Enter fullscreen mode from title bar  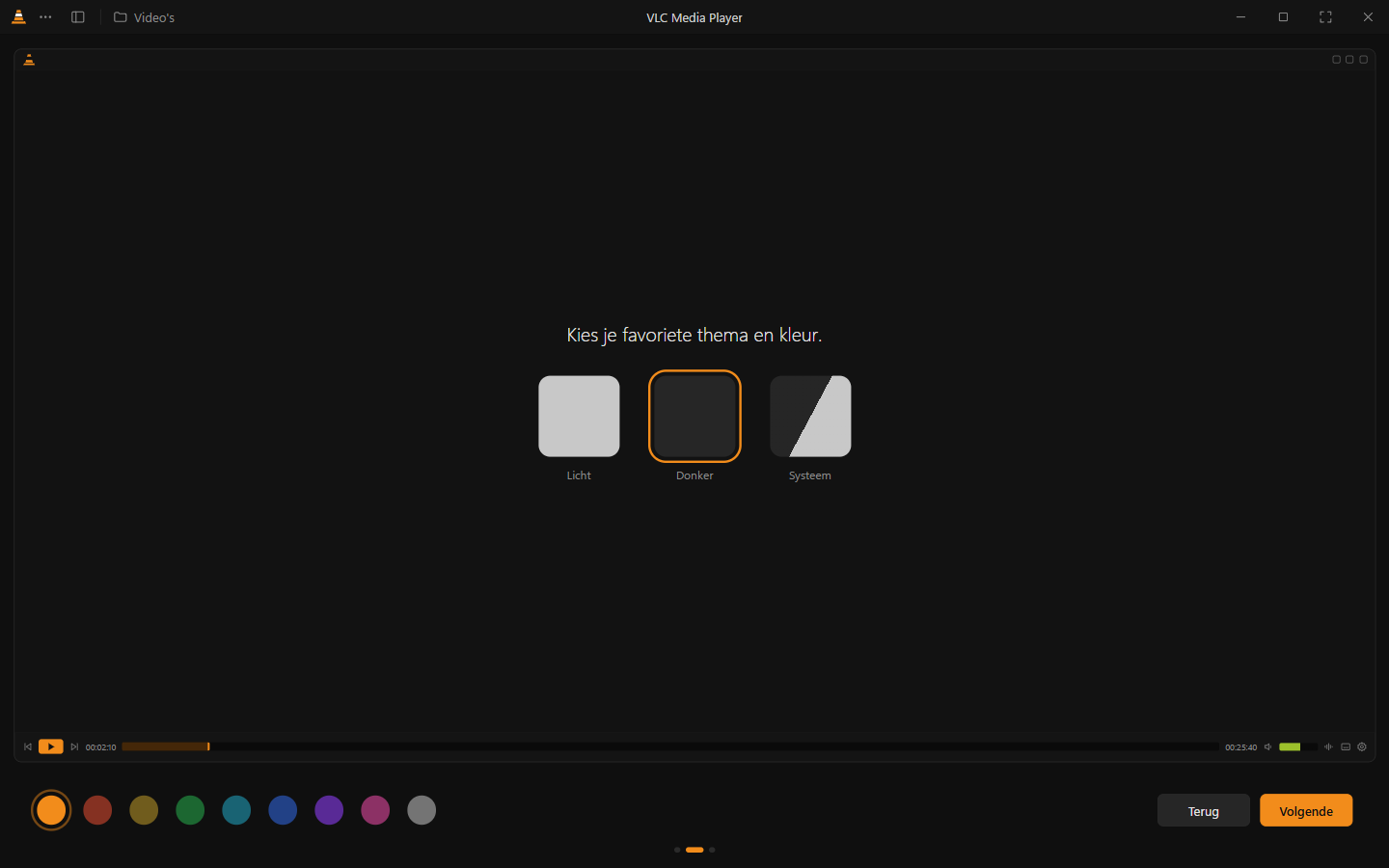pyautogui.click(x=1325, y=17)
